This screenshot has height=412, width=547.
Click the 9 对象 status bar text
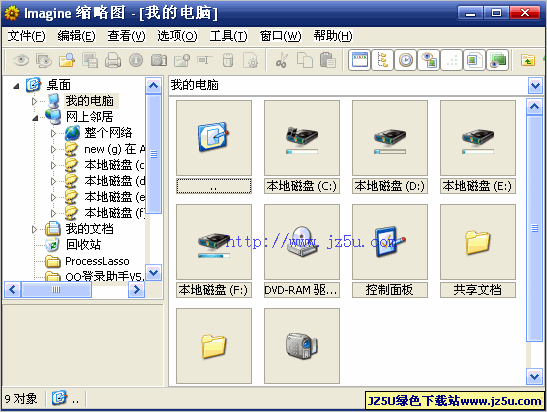(x=21, y=398)
